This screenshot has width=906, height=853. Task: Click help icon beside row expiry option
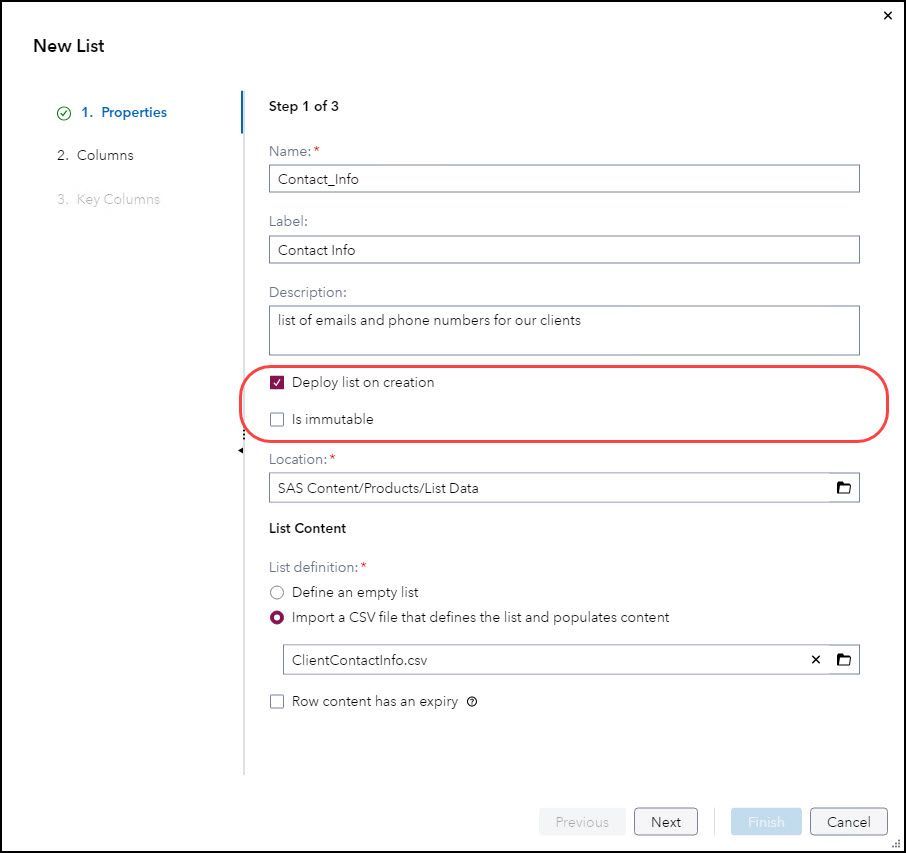pos(472,702)
